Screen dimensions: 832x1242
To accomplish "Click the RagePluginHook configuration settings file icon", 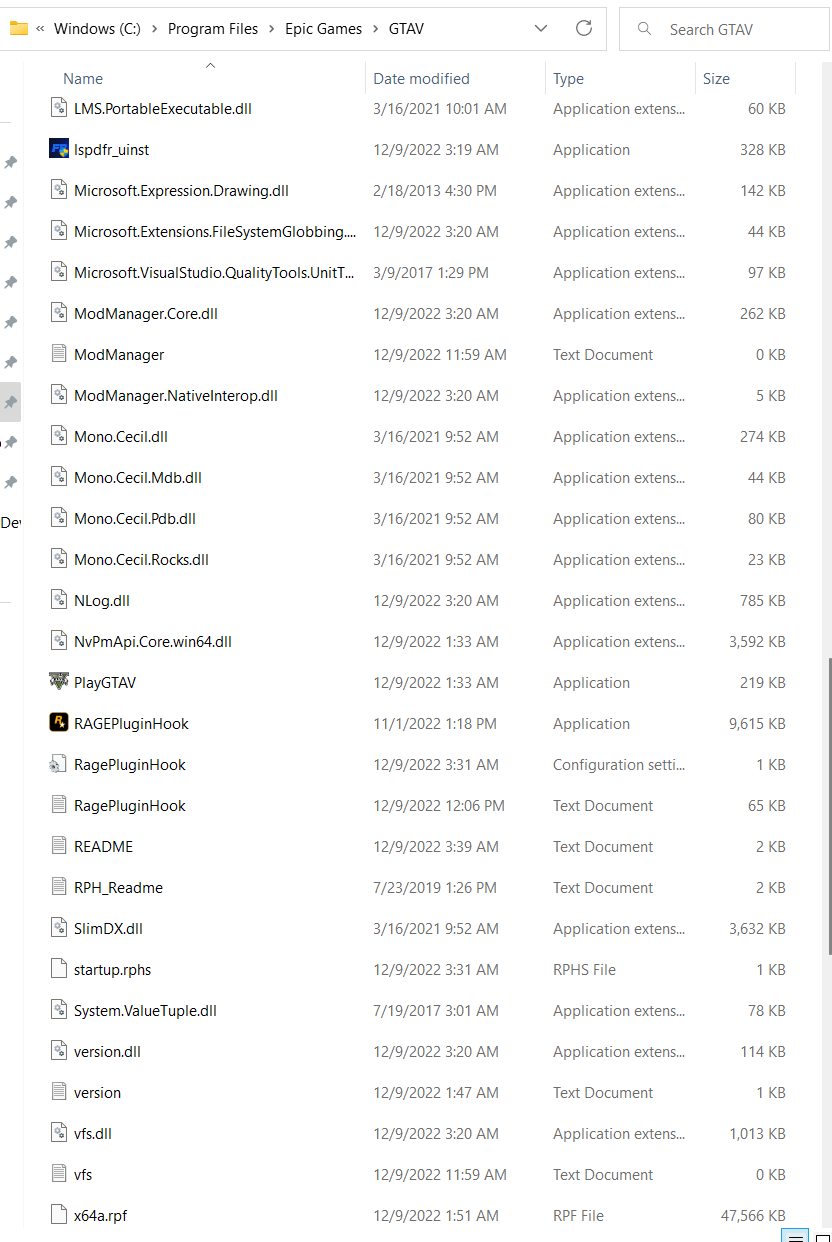I will 59,764.
